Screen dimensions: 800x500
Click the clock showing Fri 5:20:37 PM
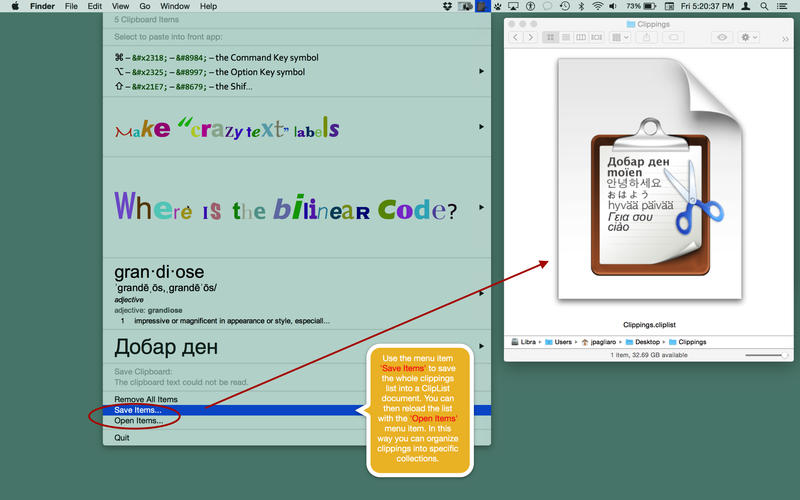click(707, 6)
